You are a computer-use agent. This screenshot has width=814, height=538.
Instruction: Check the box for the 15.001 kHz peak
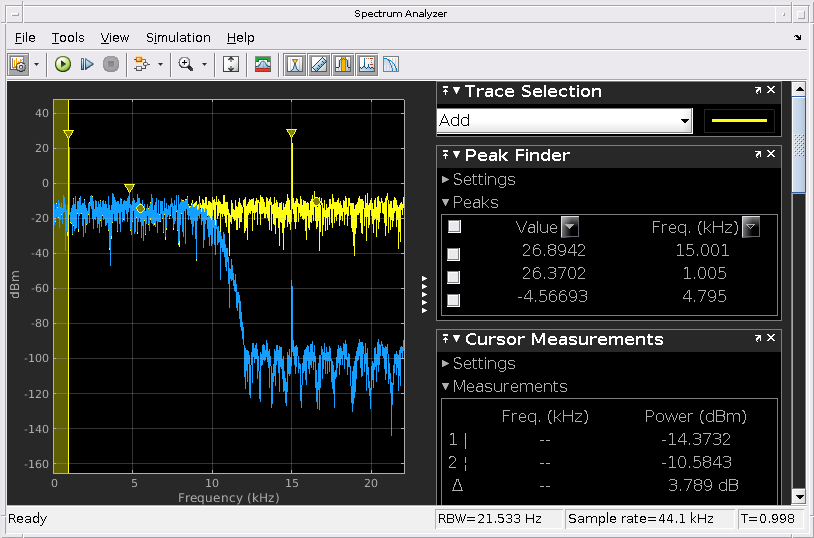(x=454, y=254)
